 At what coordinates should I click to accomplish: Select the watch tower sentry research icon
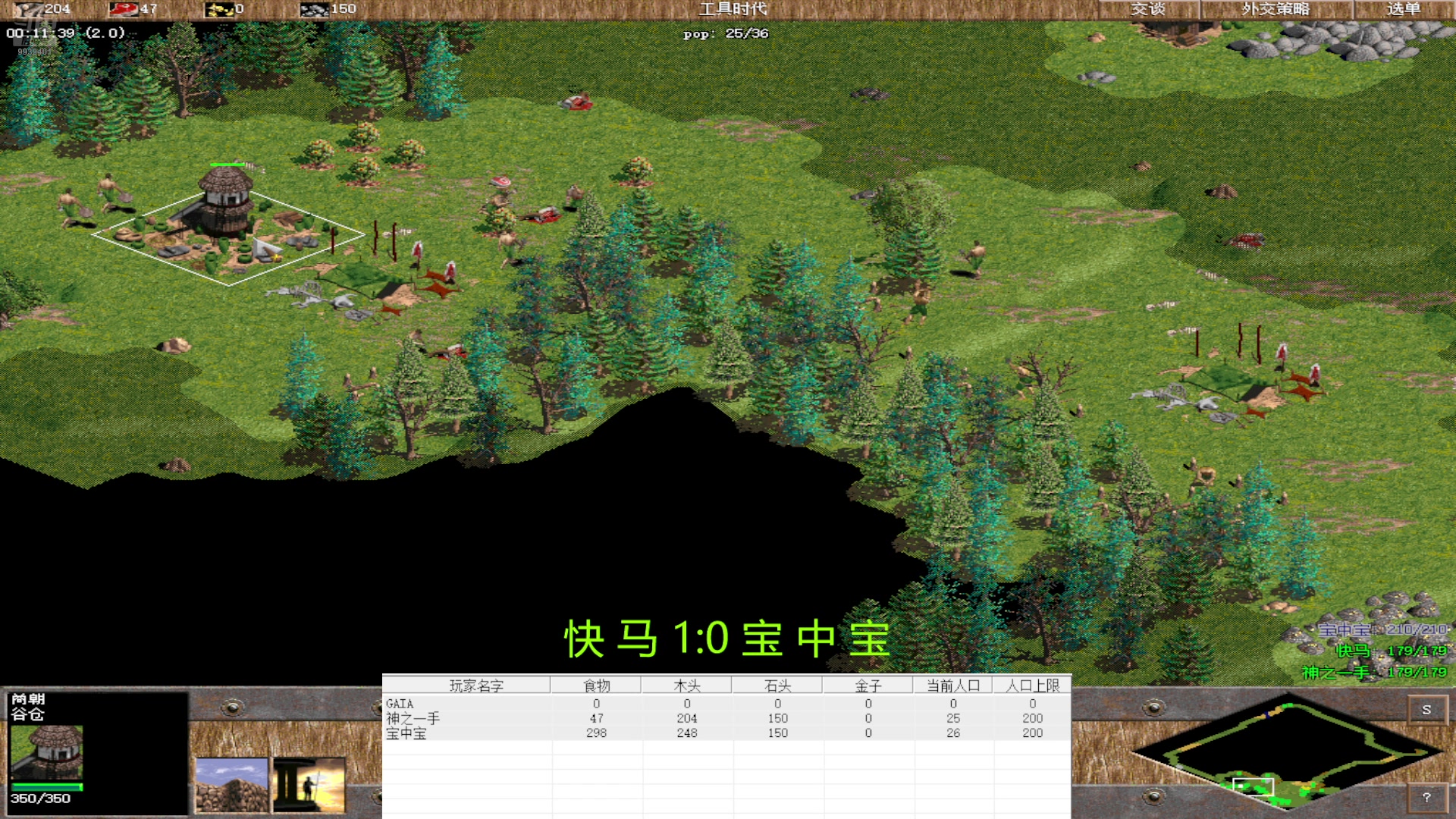pos(309,785)
